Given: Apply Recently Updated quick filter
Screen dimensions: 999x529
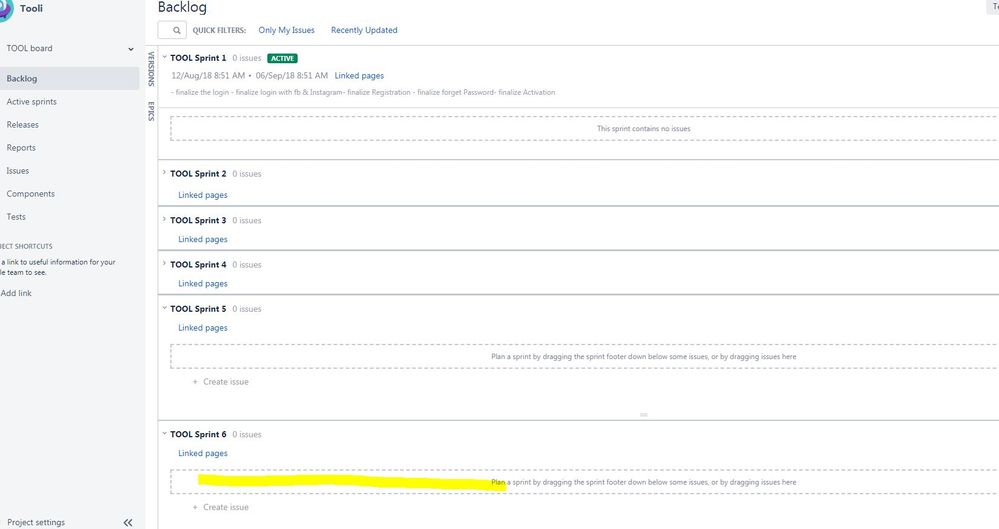Looking at the screenshot, I should 364,30.
